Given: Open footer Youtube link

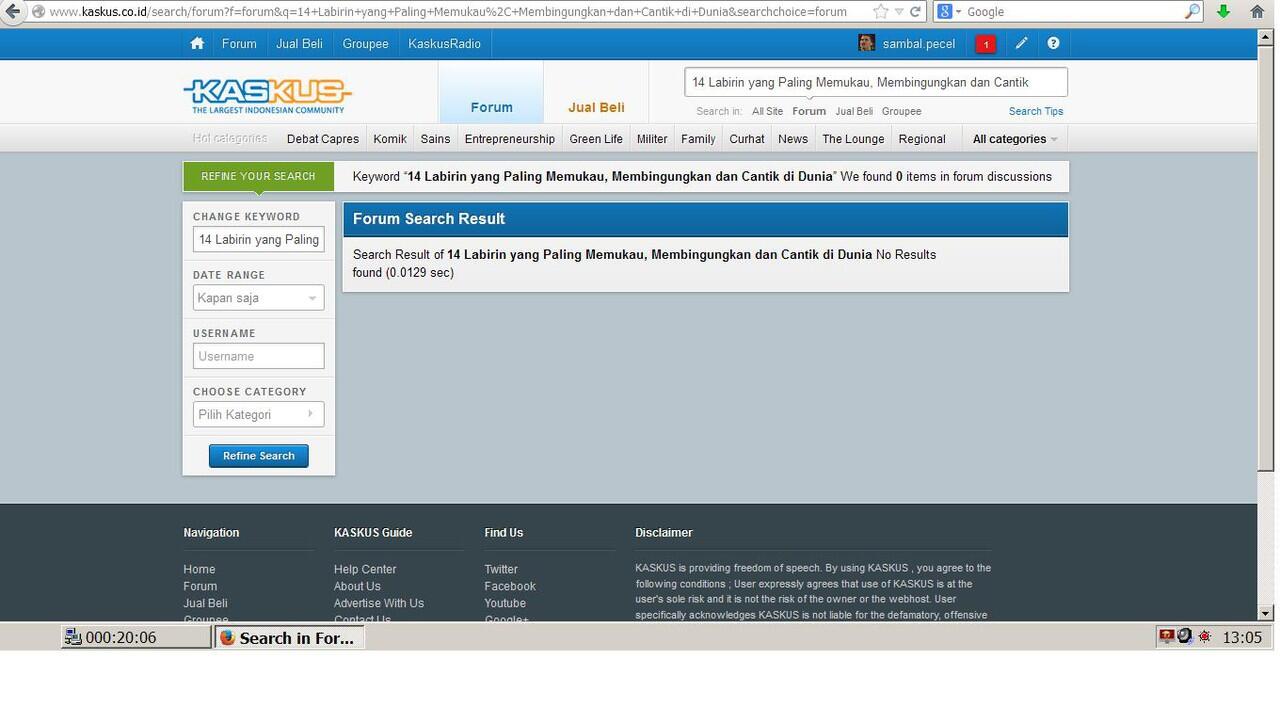Looking at the screenshot, I should pos(505,603).
